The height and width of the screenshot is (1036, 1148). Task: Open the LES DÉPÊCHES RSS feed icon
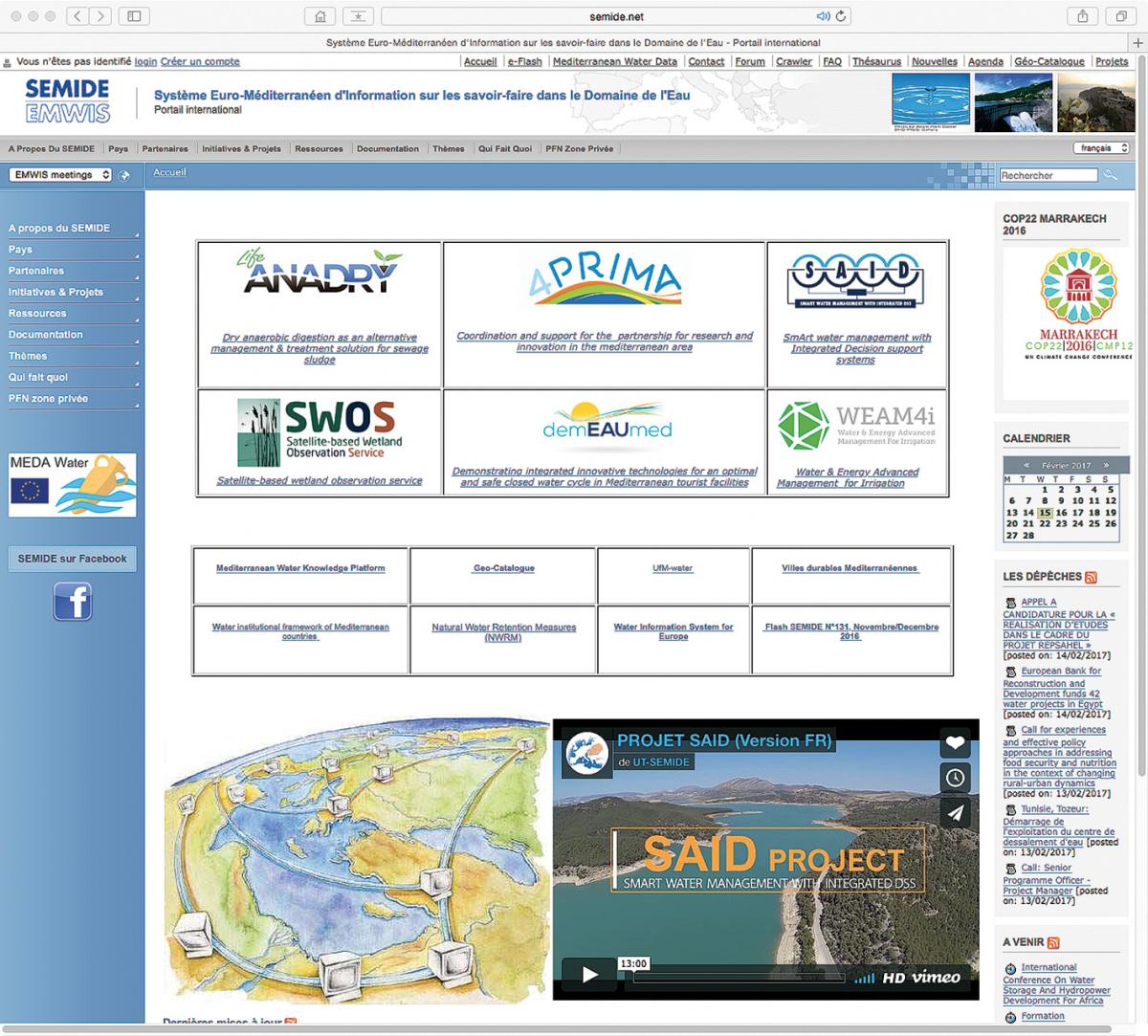1091,577
